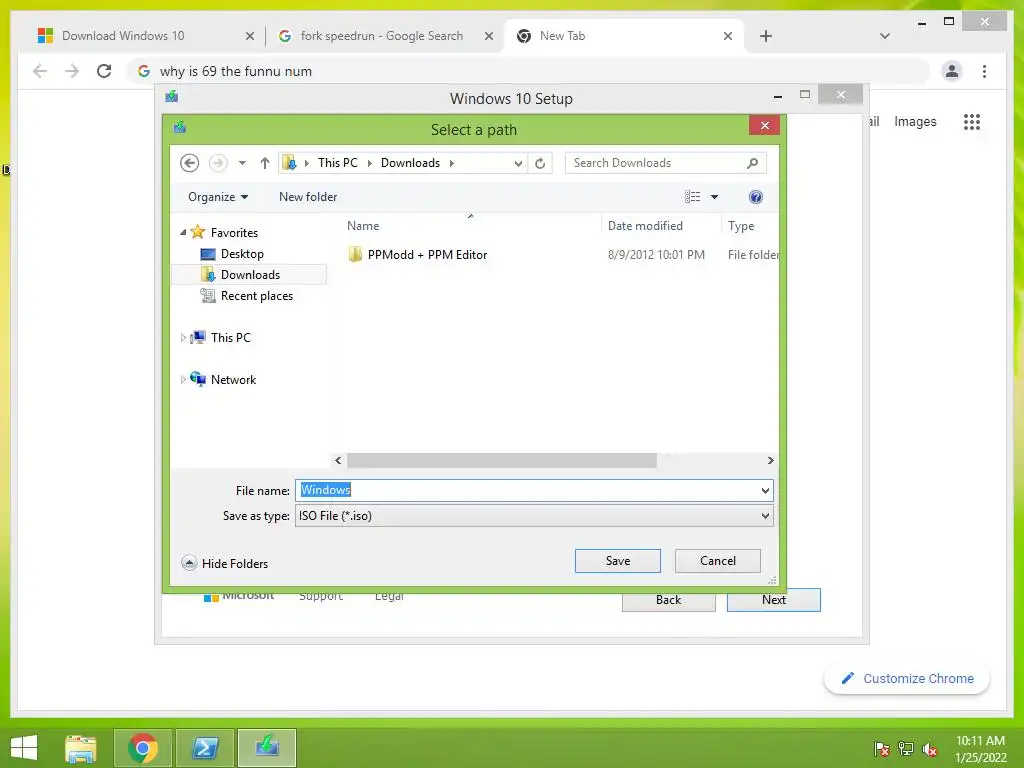Click the Cancel button
This screenshot has height=768, width=1024.
[718, 561]
